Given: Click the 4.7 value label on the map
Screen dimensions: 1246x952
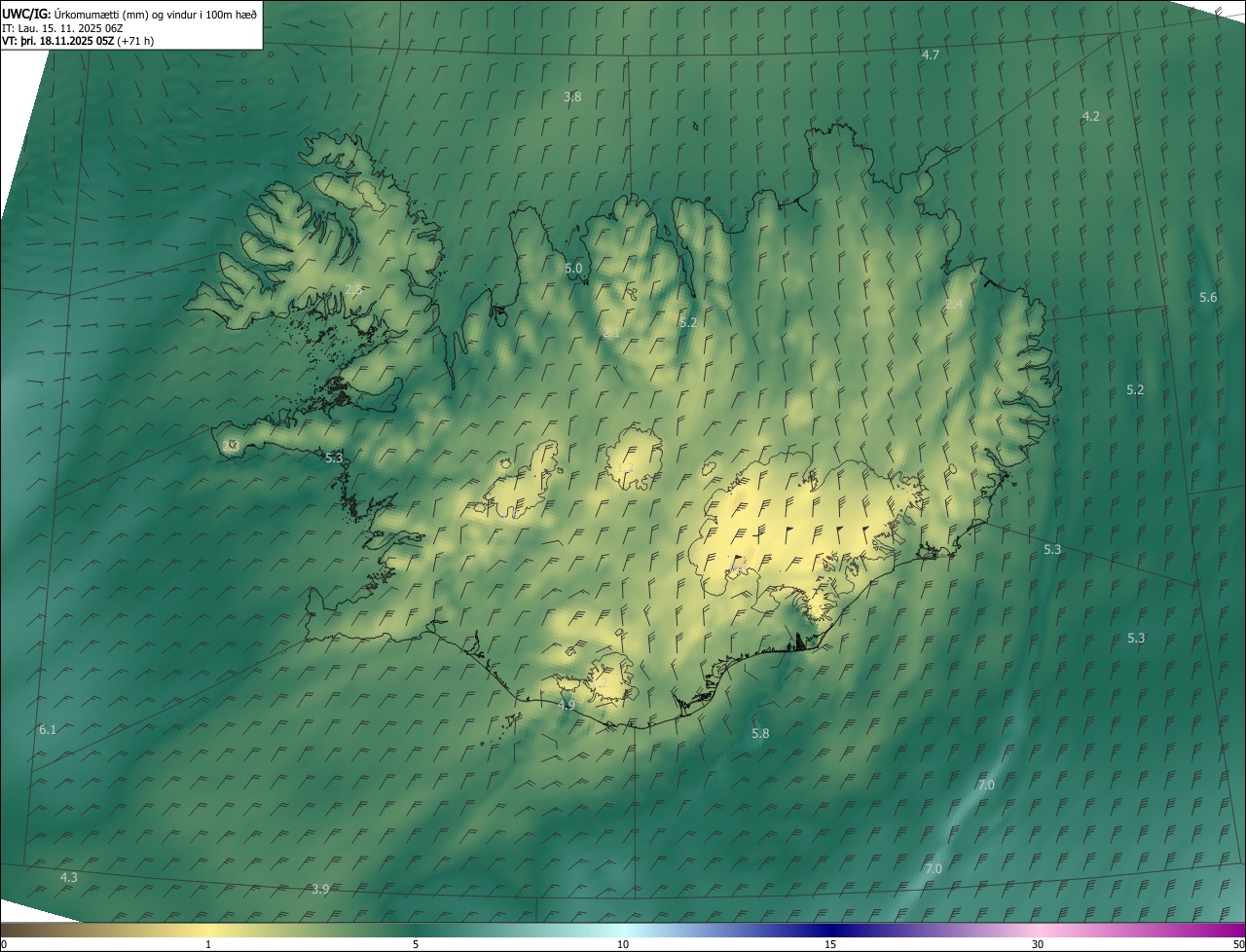Looking at the screenshot, I should [931, 55].
